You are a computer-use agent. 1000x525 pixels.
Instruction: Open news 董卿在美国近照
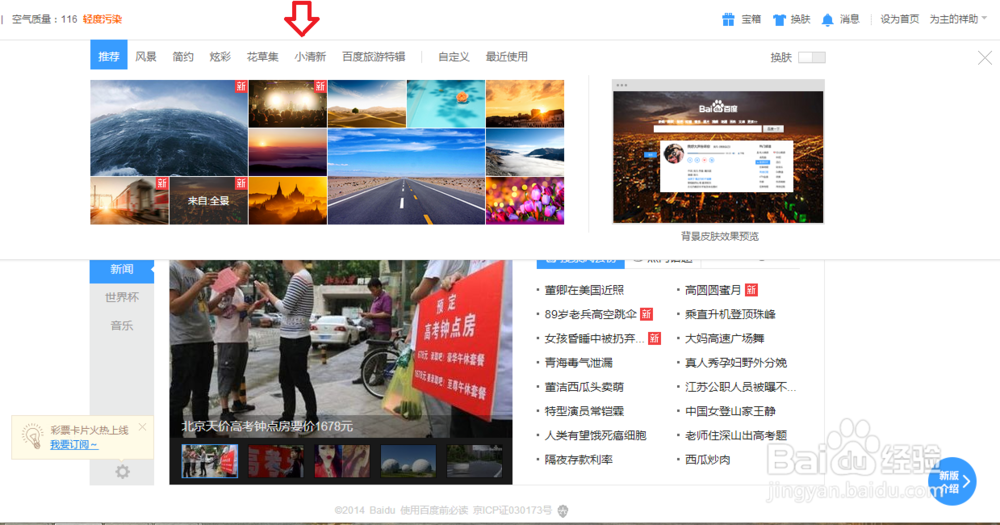coord(584,290)
